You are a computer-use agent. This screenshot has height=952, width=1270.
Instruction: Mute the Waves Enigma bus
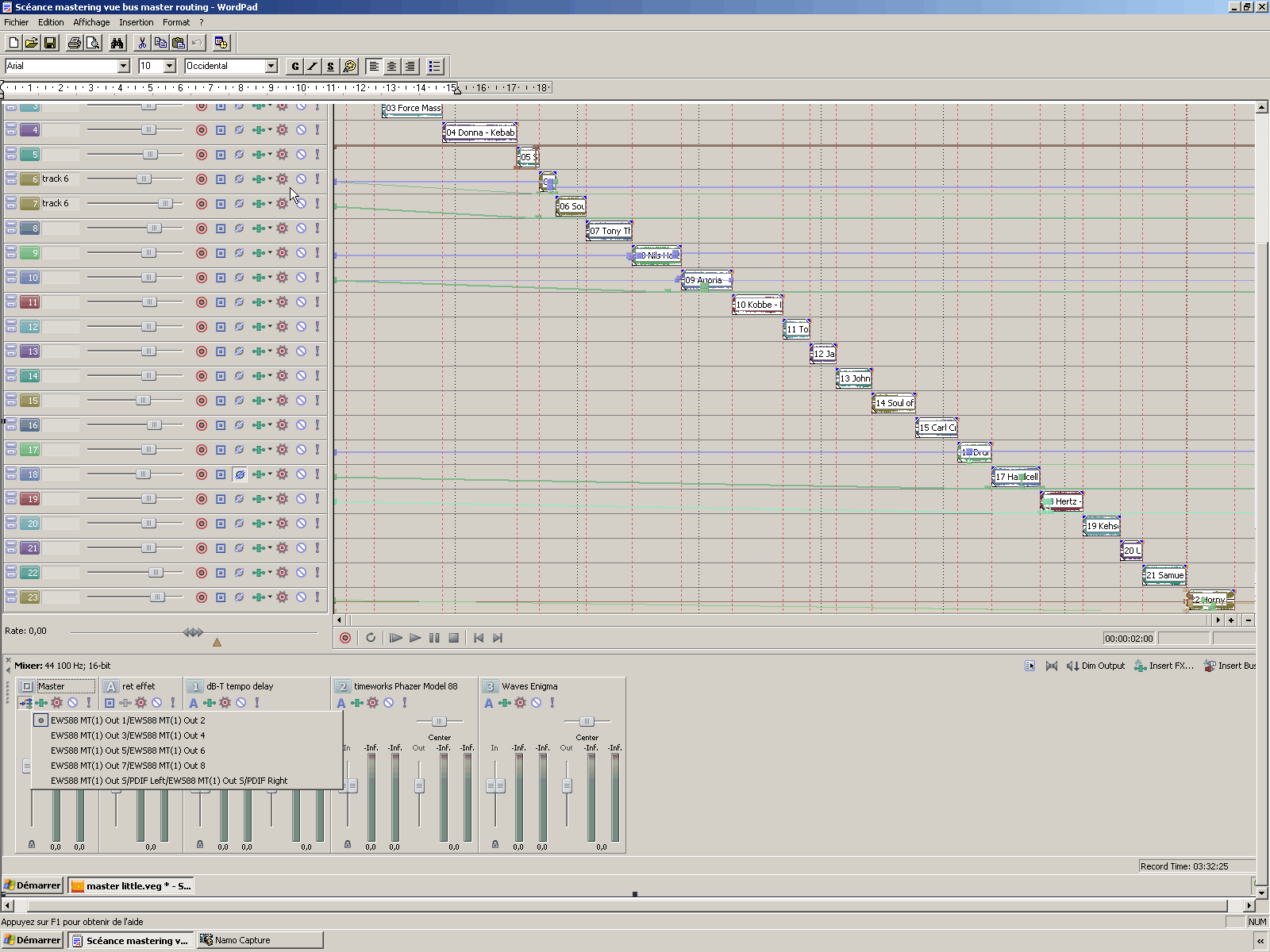(537, 703)
